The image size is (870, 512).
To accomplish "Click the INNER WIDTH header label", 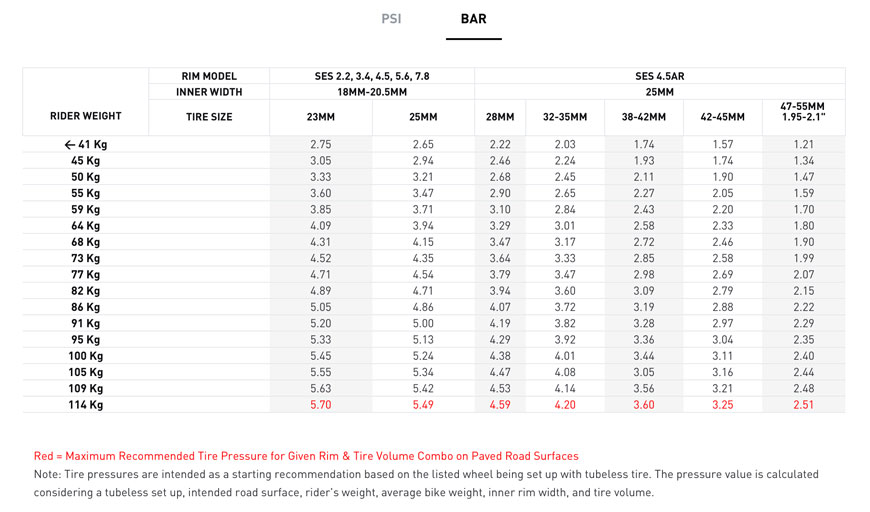I will click(x=209, y=92).
